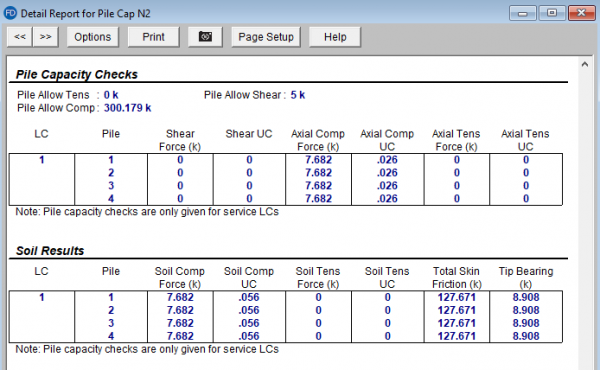Screen dimensions: 600x370
Task: Close the Detail Report window
Action: [x=581, y=13]
